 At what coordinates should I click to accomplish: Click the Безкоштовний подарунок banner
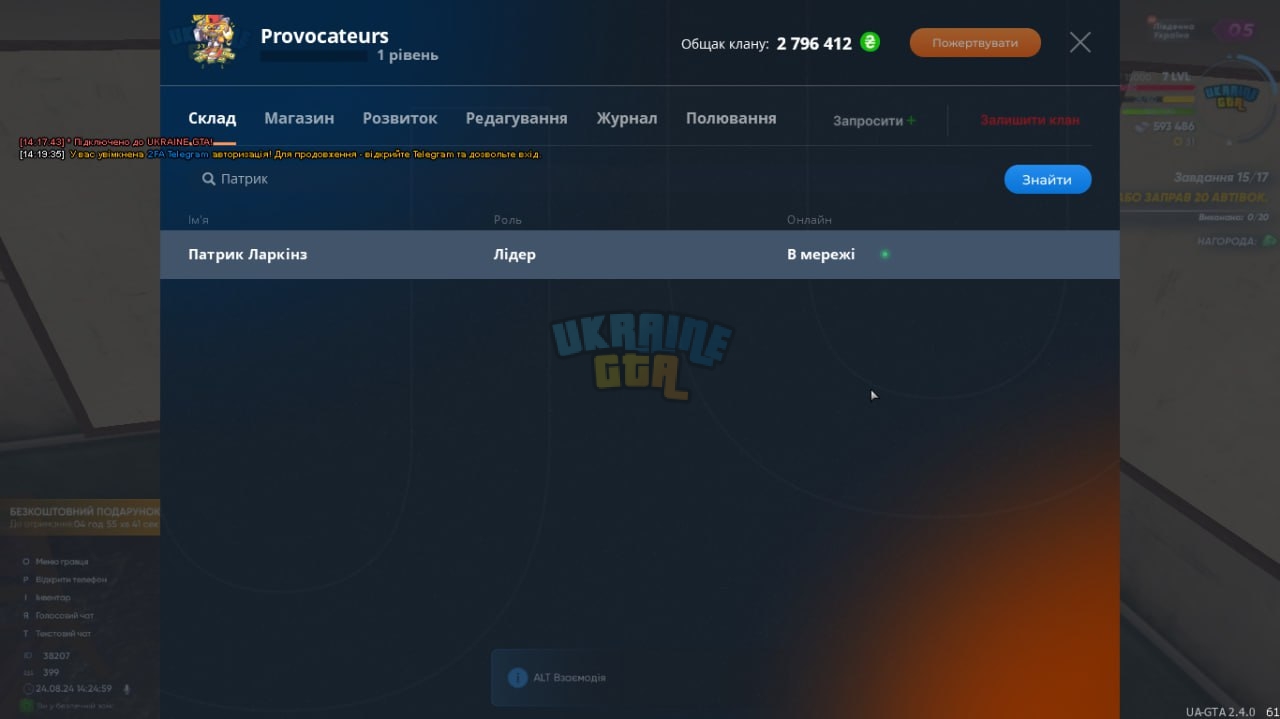(80, 517)
